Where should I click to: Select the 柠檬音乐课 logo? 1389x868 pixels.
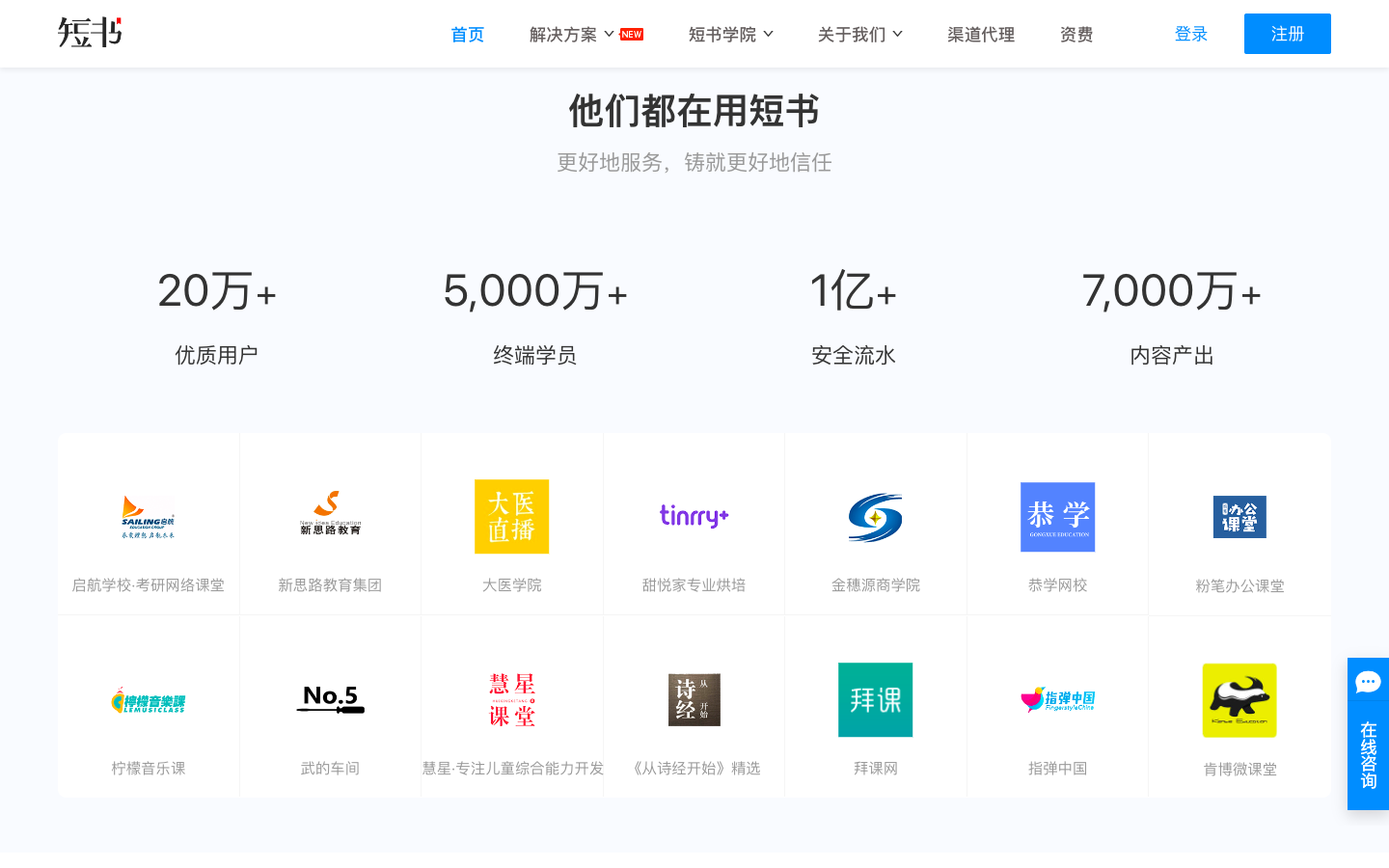coord(148,700)
